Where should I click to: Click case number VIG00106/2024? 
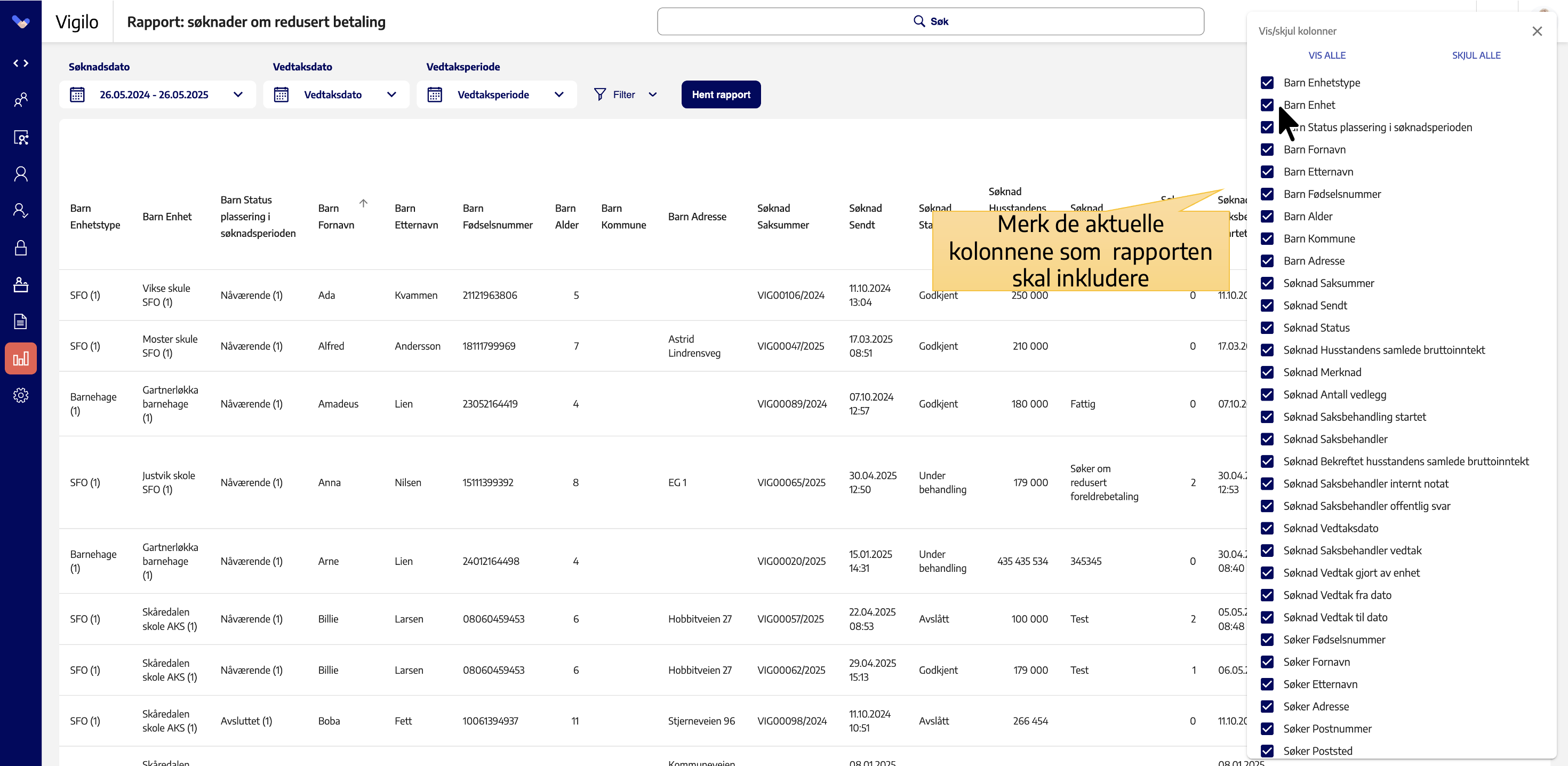coord(791,296)
